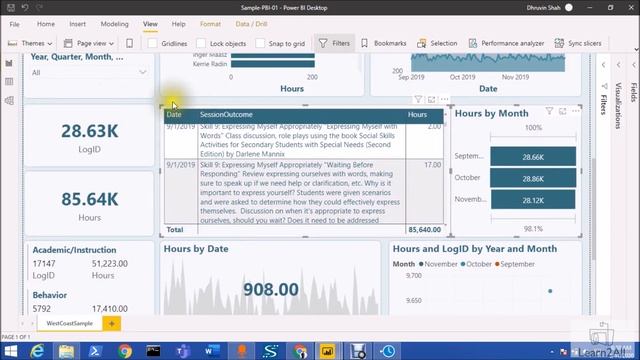
Task: Click the Undo arrow in title bar
Action: (25, 7)
